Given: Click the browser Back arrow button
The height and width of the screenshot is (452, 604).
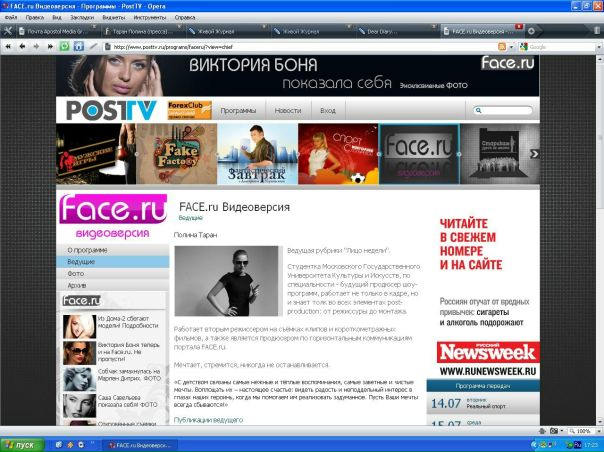Looking at the screenshot, I should 23,46.
